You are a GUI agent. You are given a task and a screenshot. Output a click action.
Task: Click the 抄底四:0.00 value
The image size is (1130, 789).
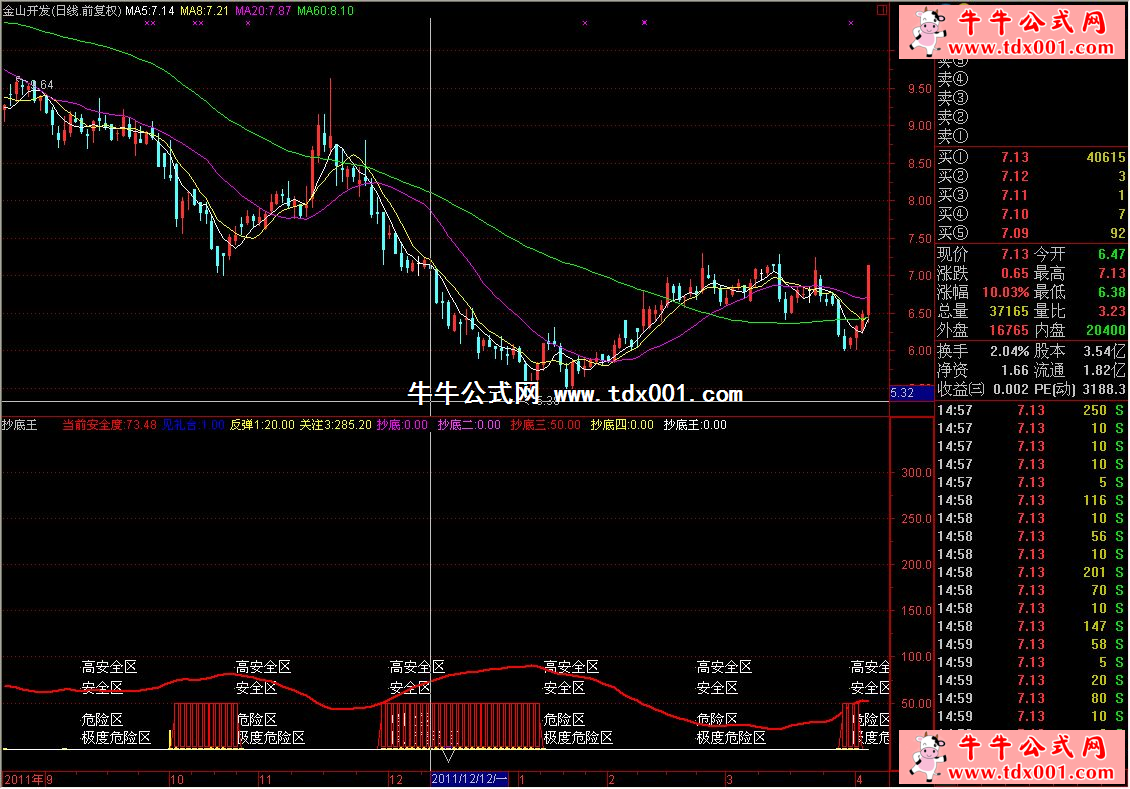coord(622,425)
